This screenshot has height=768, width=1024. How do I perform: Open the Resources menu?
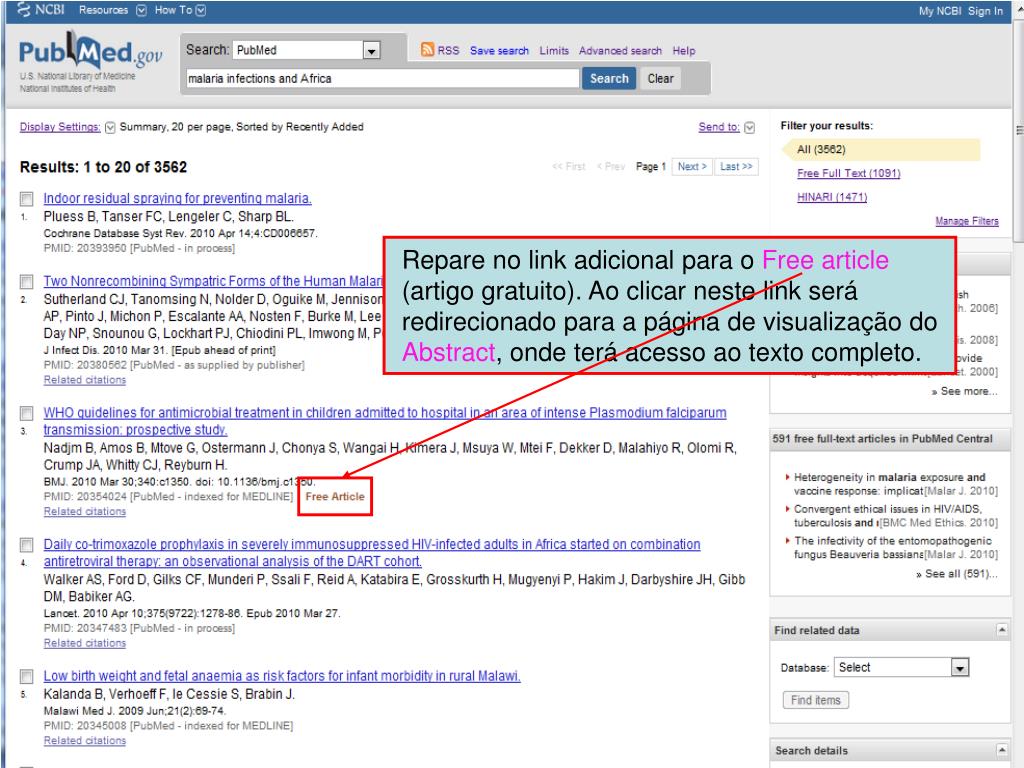pos(103,10)
